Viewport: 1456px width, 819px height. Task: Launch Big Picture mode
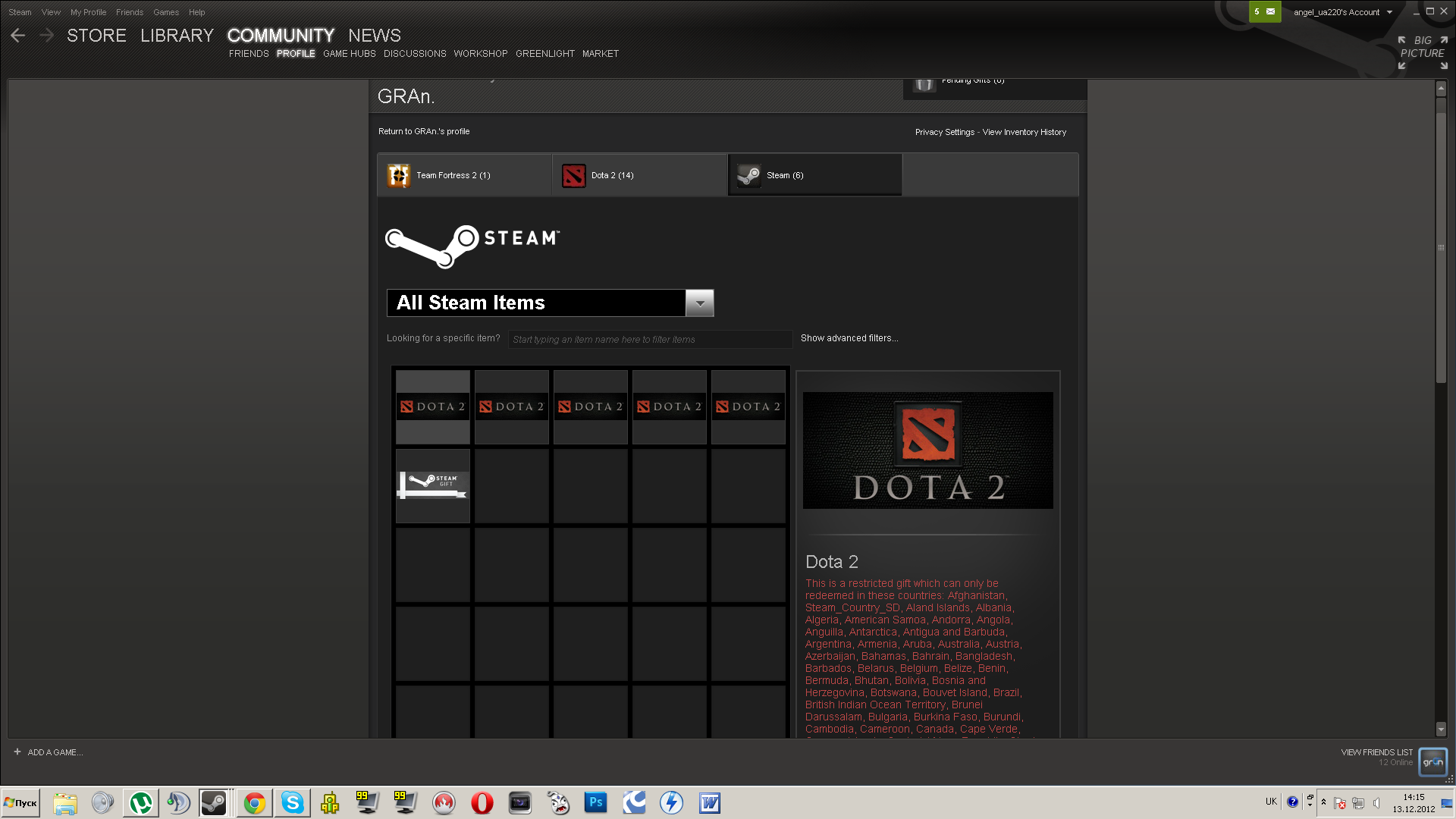click(1423, 52)
